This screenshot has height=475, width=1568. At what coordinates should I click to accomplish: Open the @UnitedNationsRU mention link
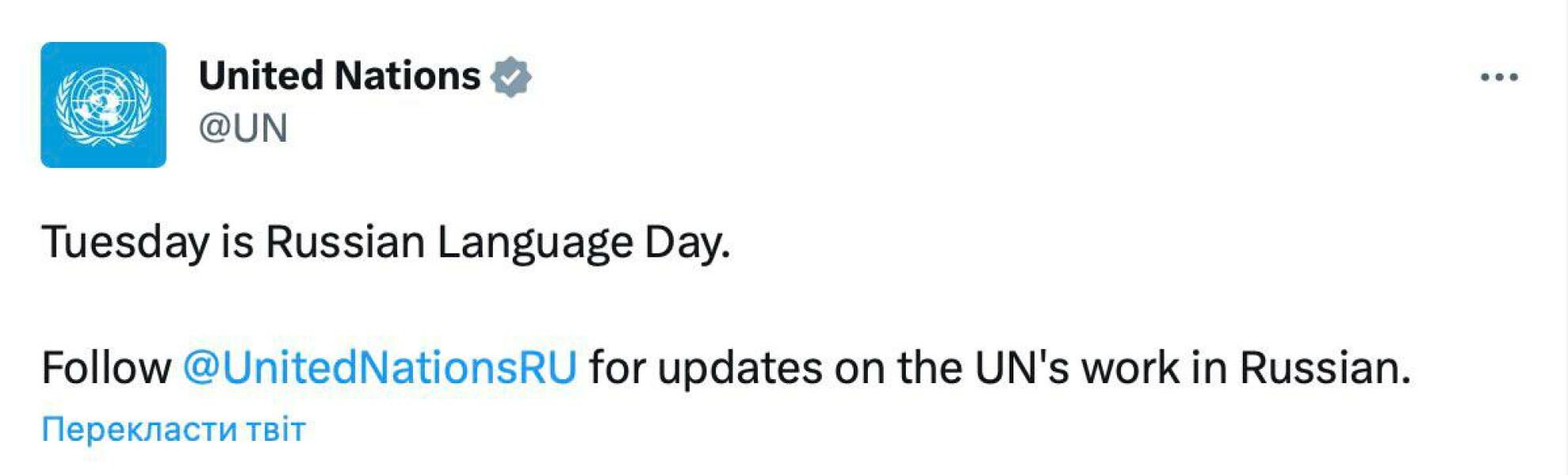(x=380, y=367)
